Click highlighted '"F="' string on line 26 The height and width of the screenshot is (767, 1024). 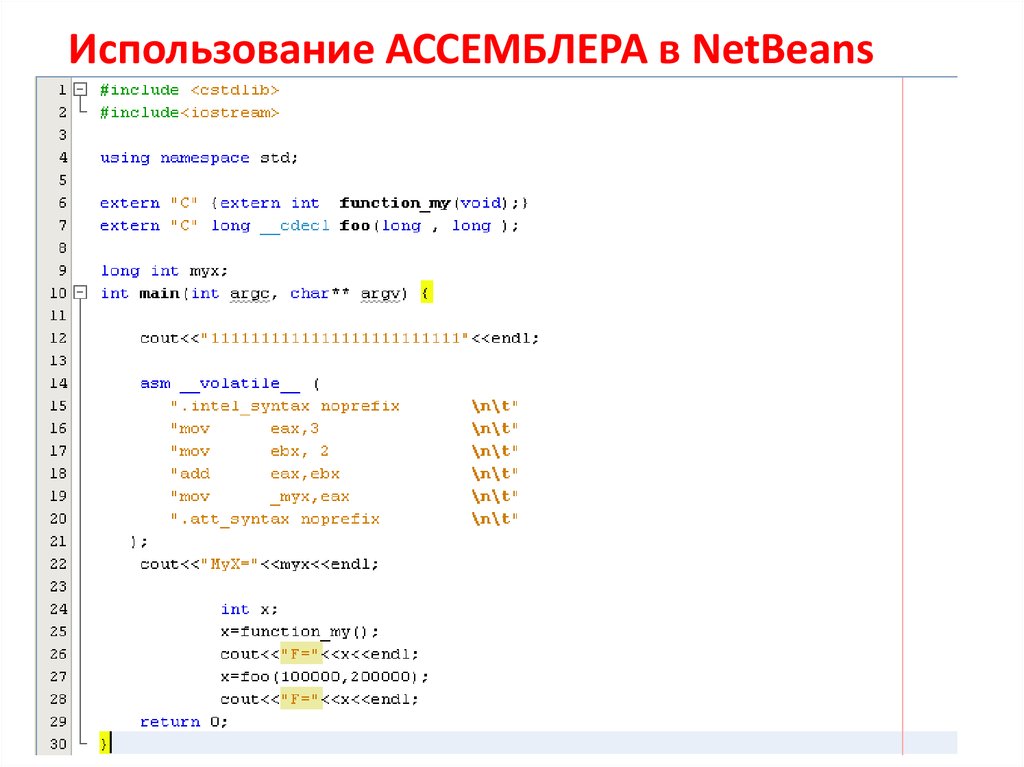click(301, 654)
